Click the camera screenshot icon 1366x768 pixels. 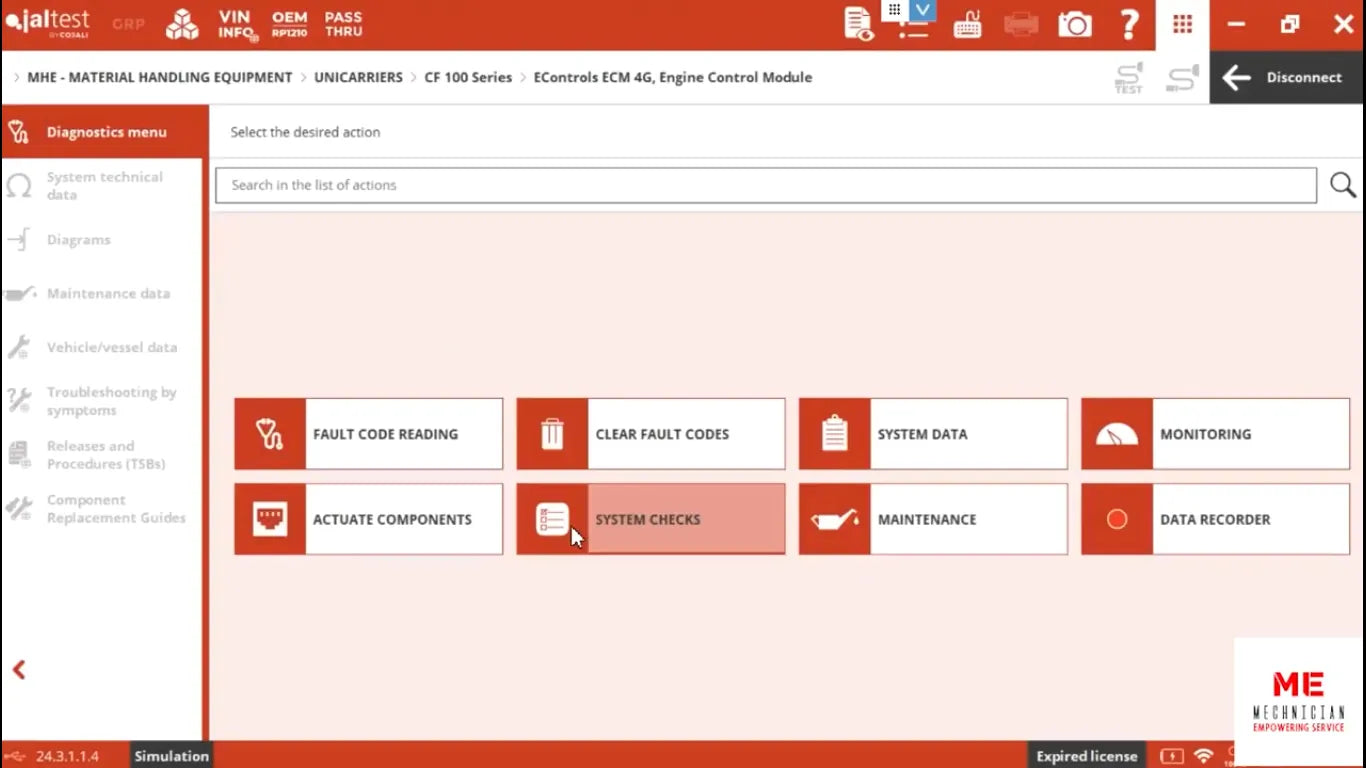point(1075,25)
